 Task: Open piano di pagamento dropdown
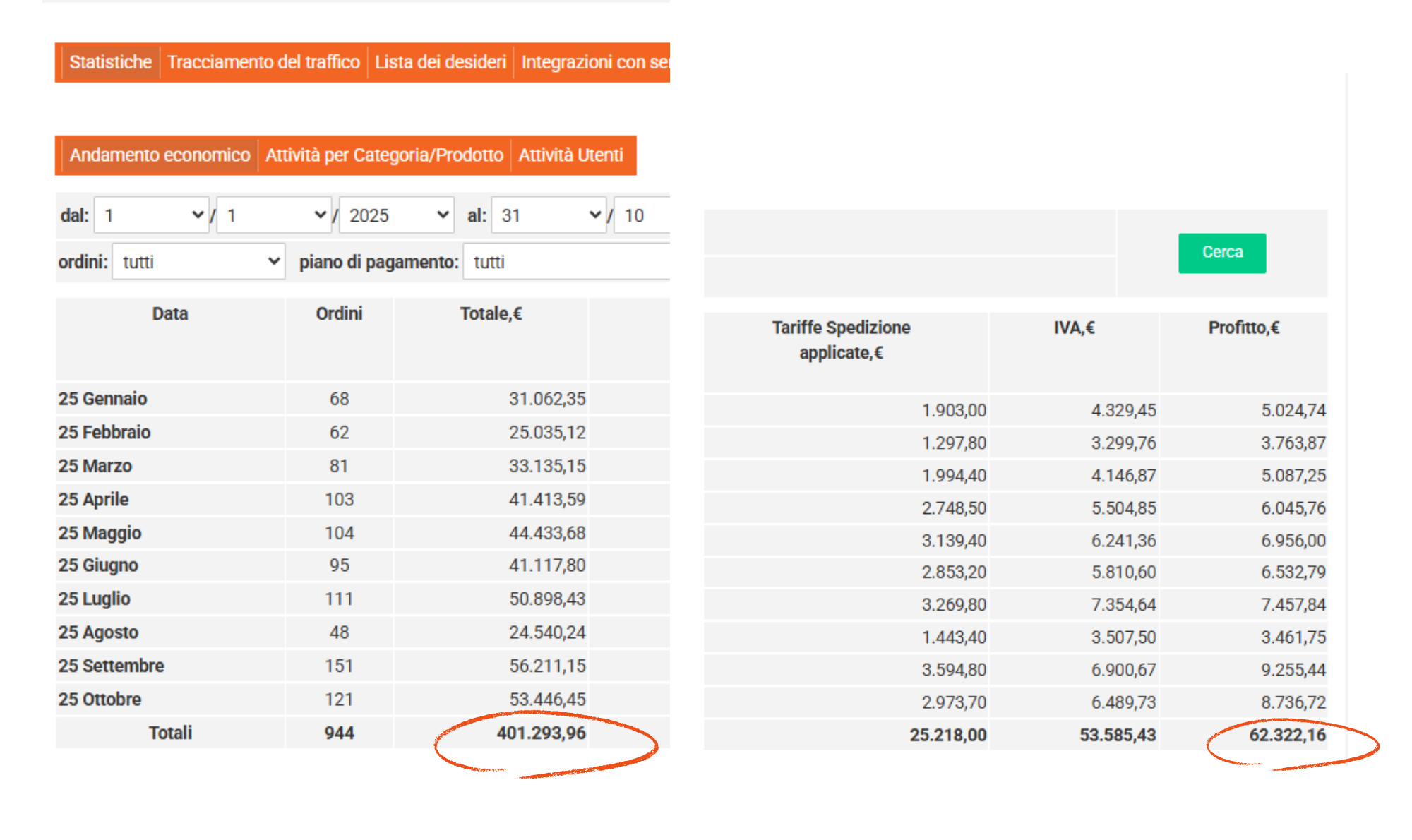point(566,262)
